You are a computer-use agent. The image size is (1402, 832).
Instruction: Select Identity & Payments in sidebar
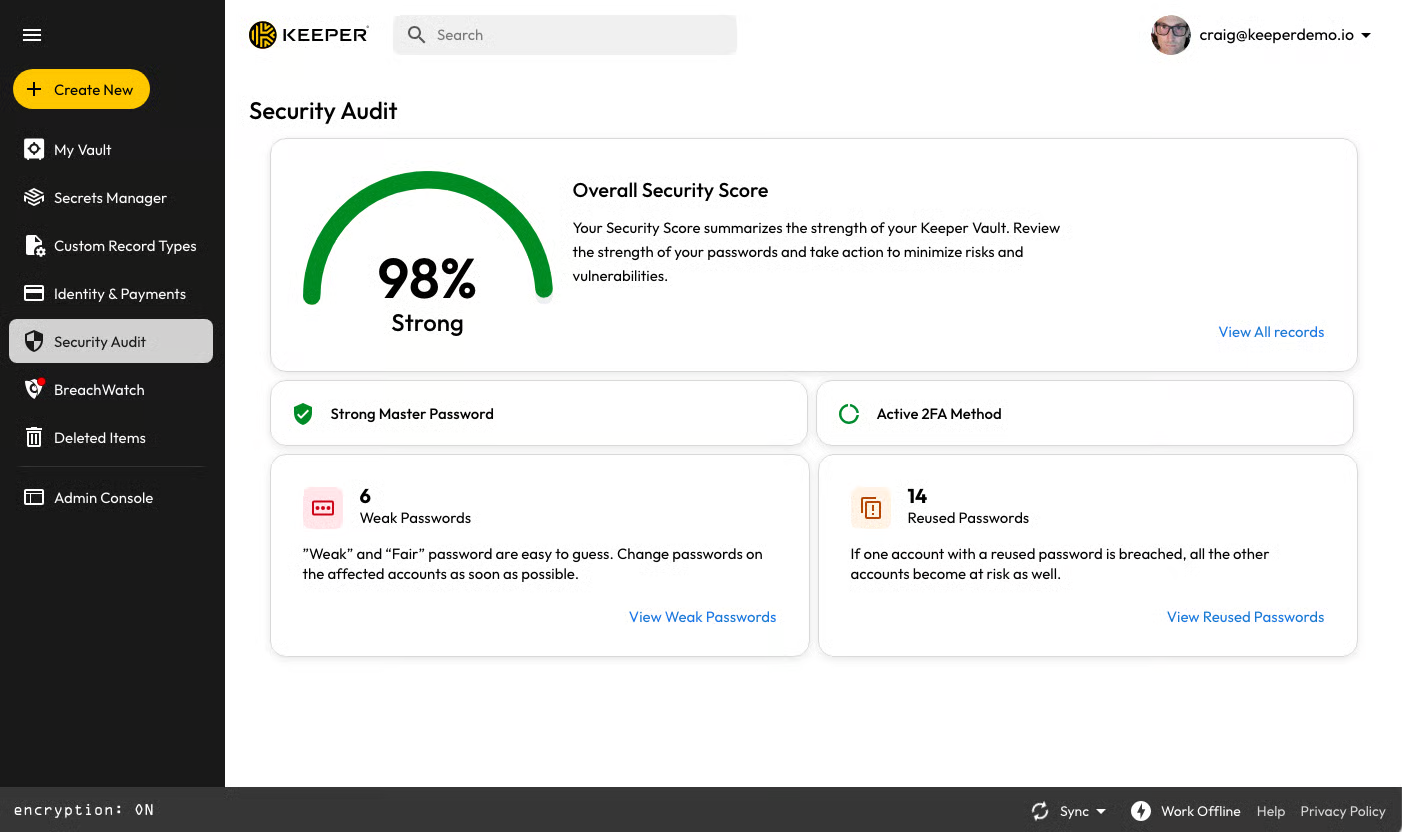(x=119, y=294)
